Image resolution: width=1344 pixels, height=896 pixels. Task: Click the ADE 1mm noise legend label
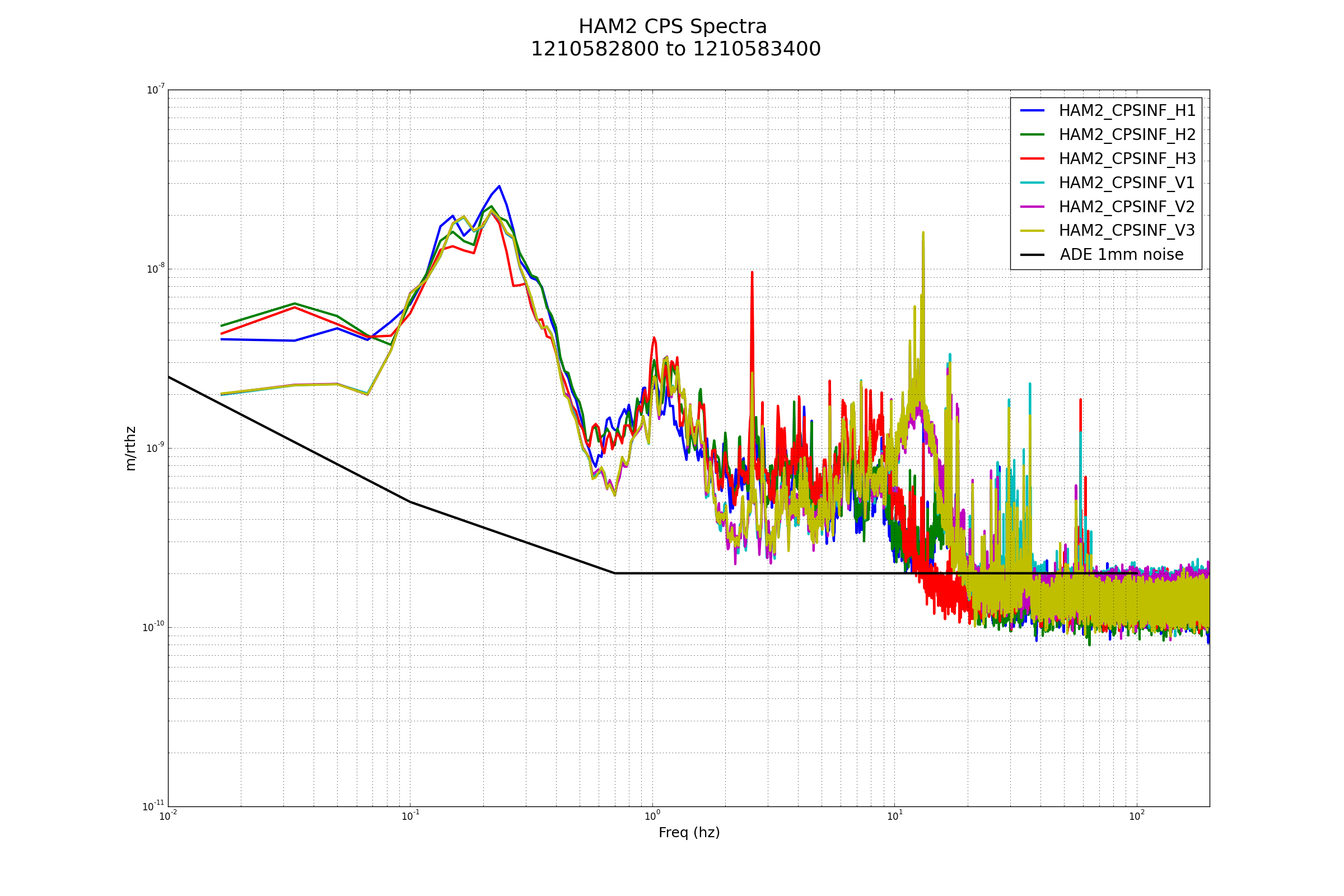click(x=1122, y=255)
